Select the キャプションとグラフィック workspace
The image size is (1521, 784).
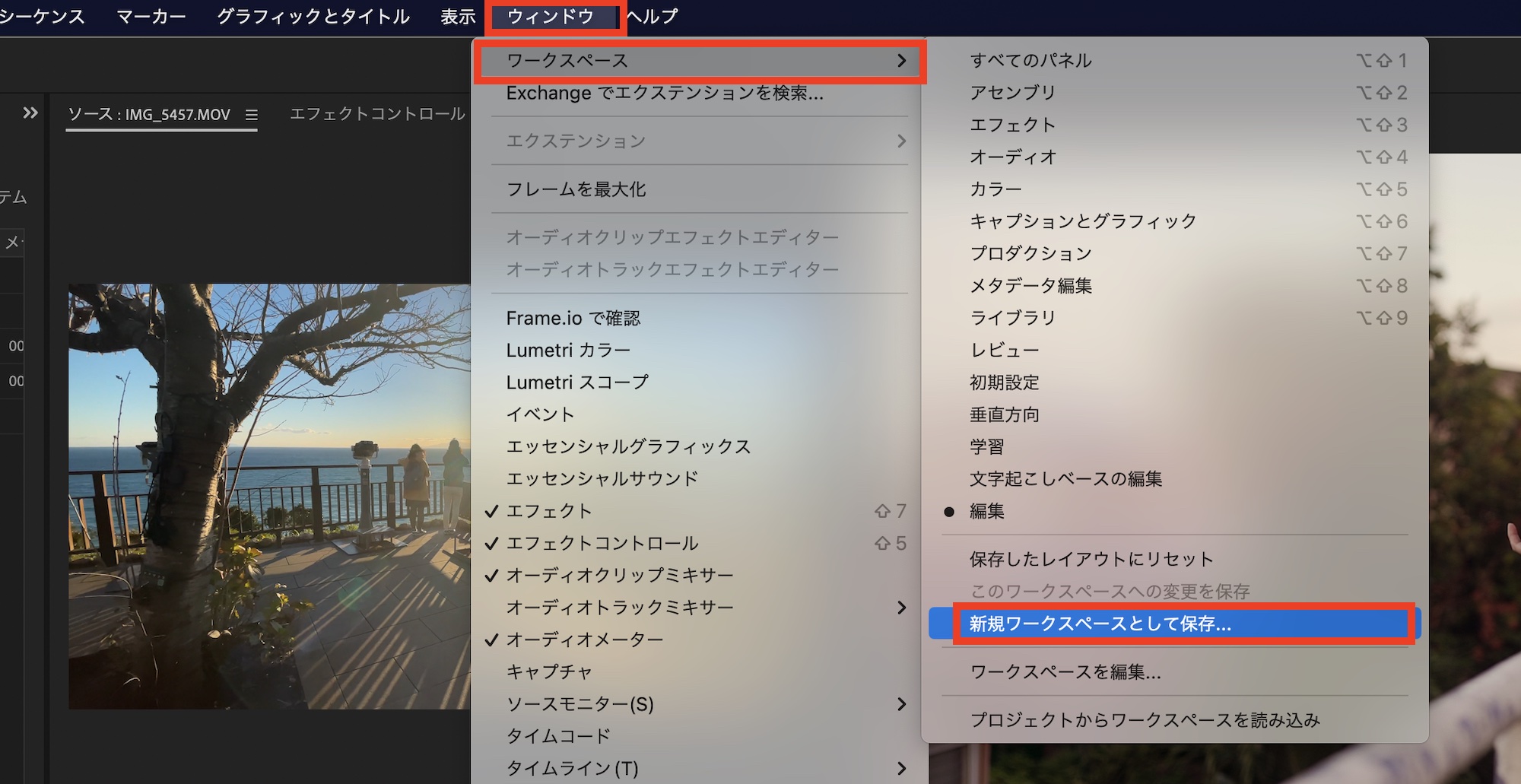click(x=1175, y=221)
